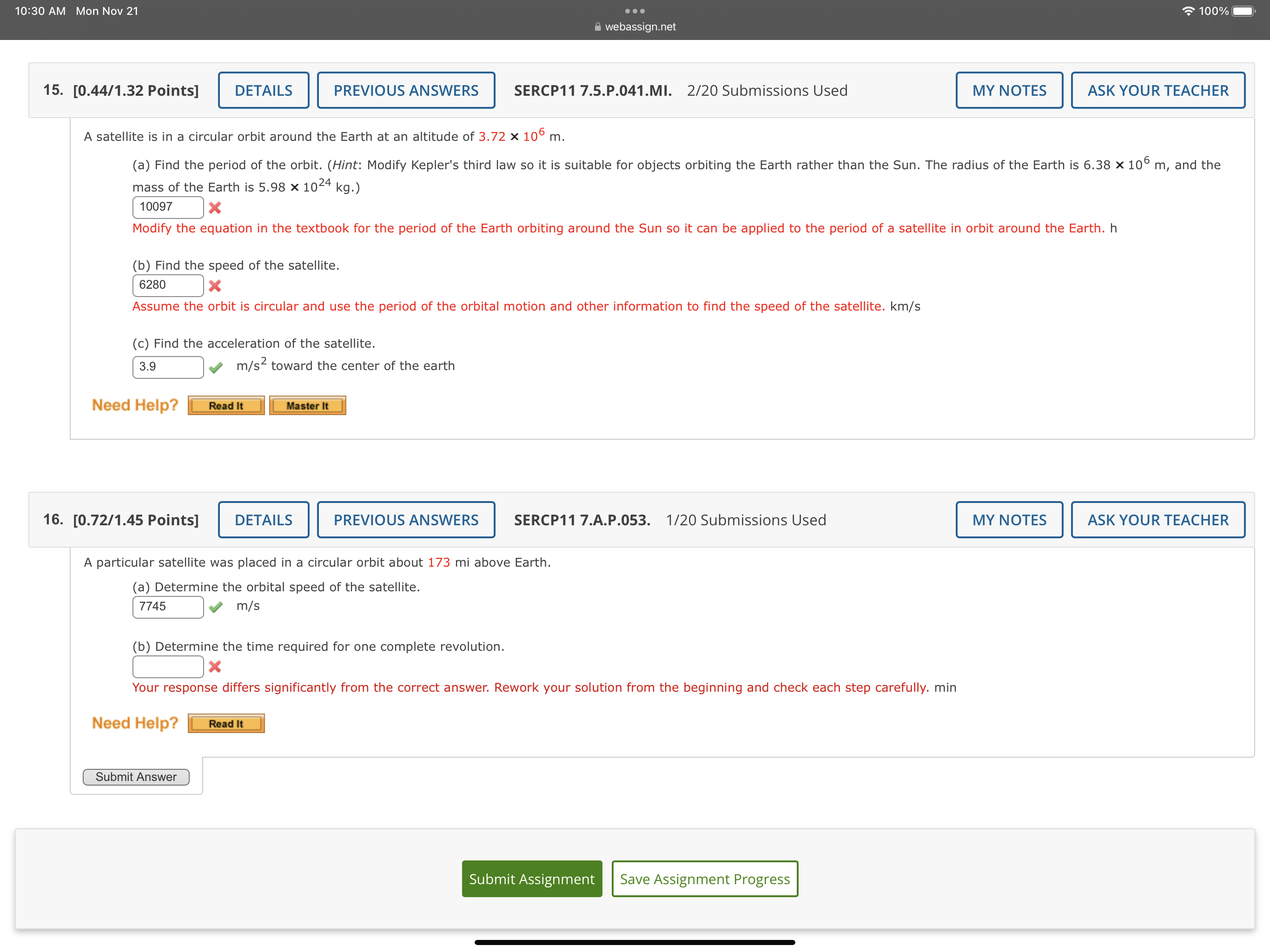Click the red X beside period answer 10097
The height and width of the screenshot is (952, 1270).
(215, 208)
